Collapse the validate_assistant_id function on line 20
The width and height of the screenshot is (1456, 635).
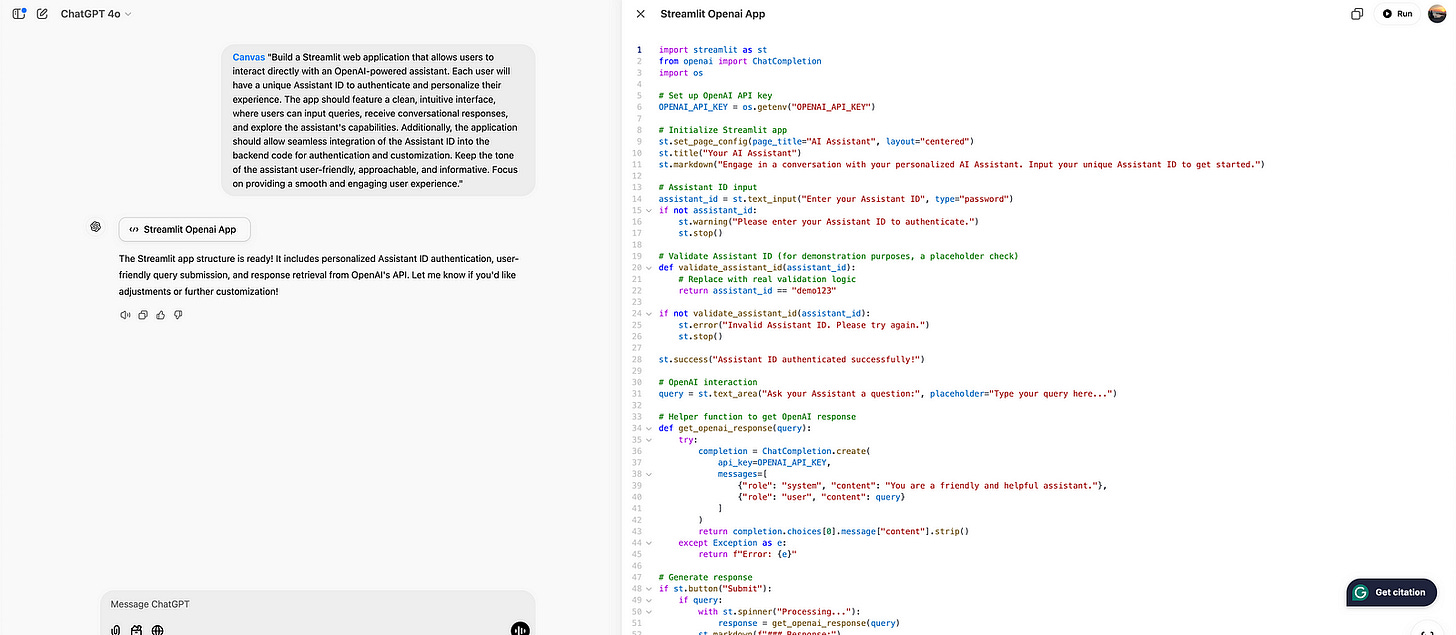coord(649,267)
